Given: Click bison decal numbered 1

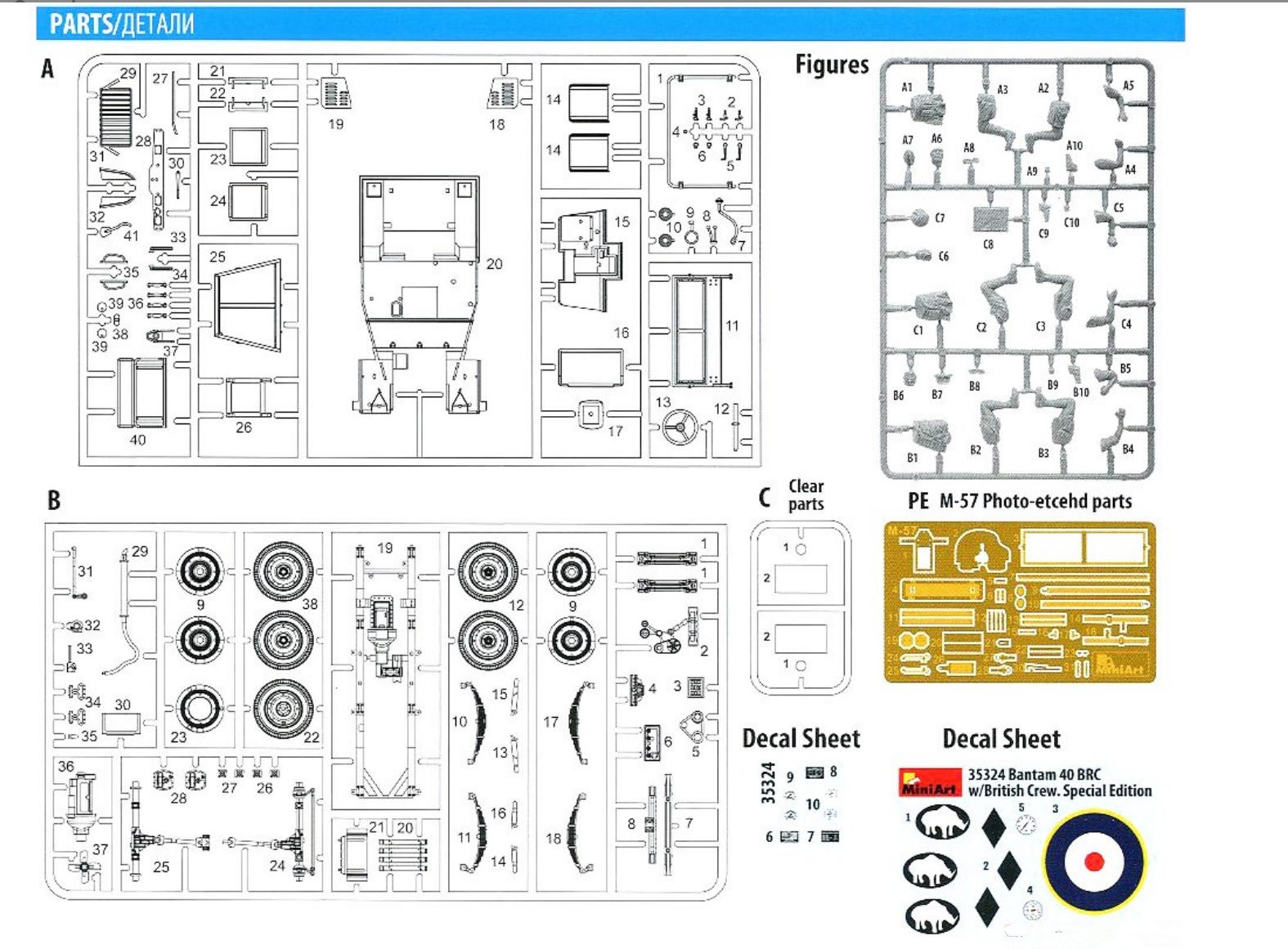Looking at the screenshot, I should coord(942,823).
